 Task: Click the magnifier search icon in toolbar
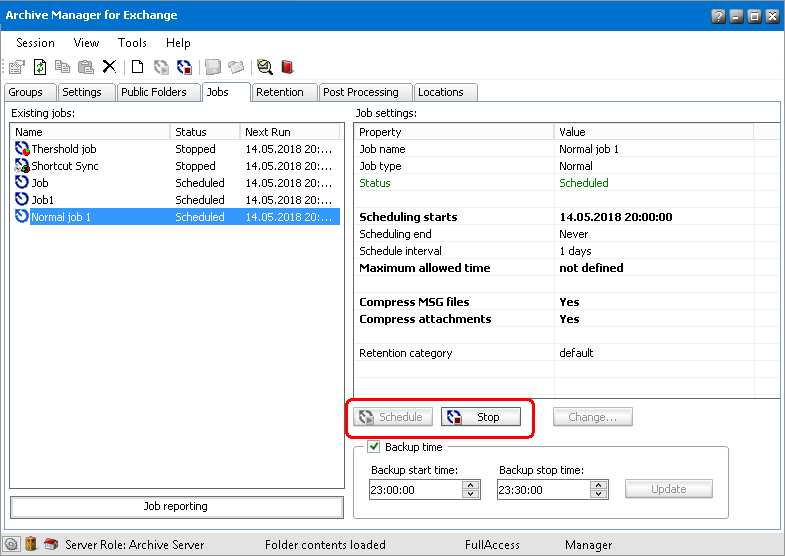point(264,67)
